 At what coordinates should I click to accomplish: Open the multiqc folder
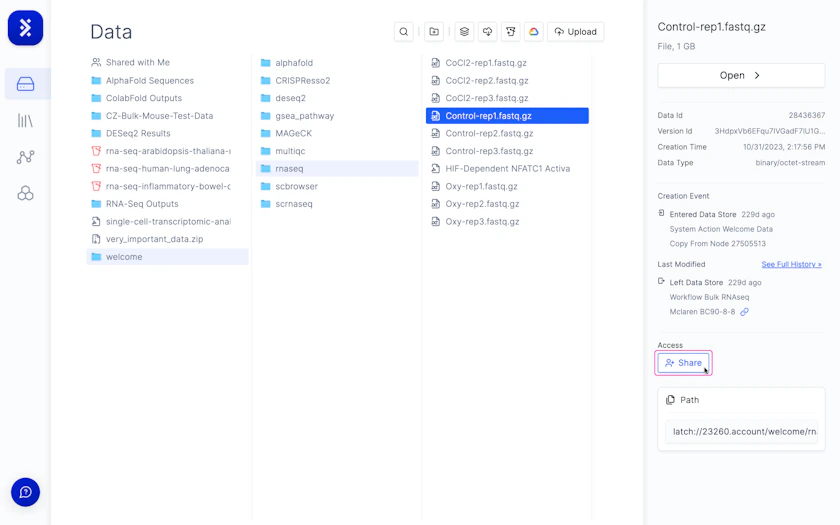(x=337, y=151)
